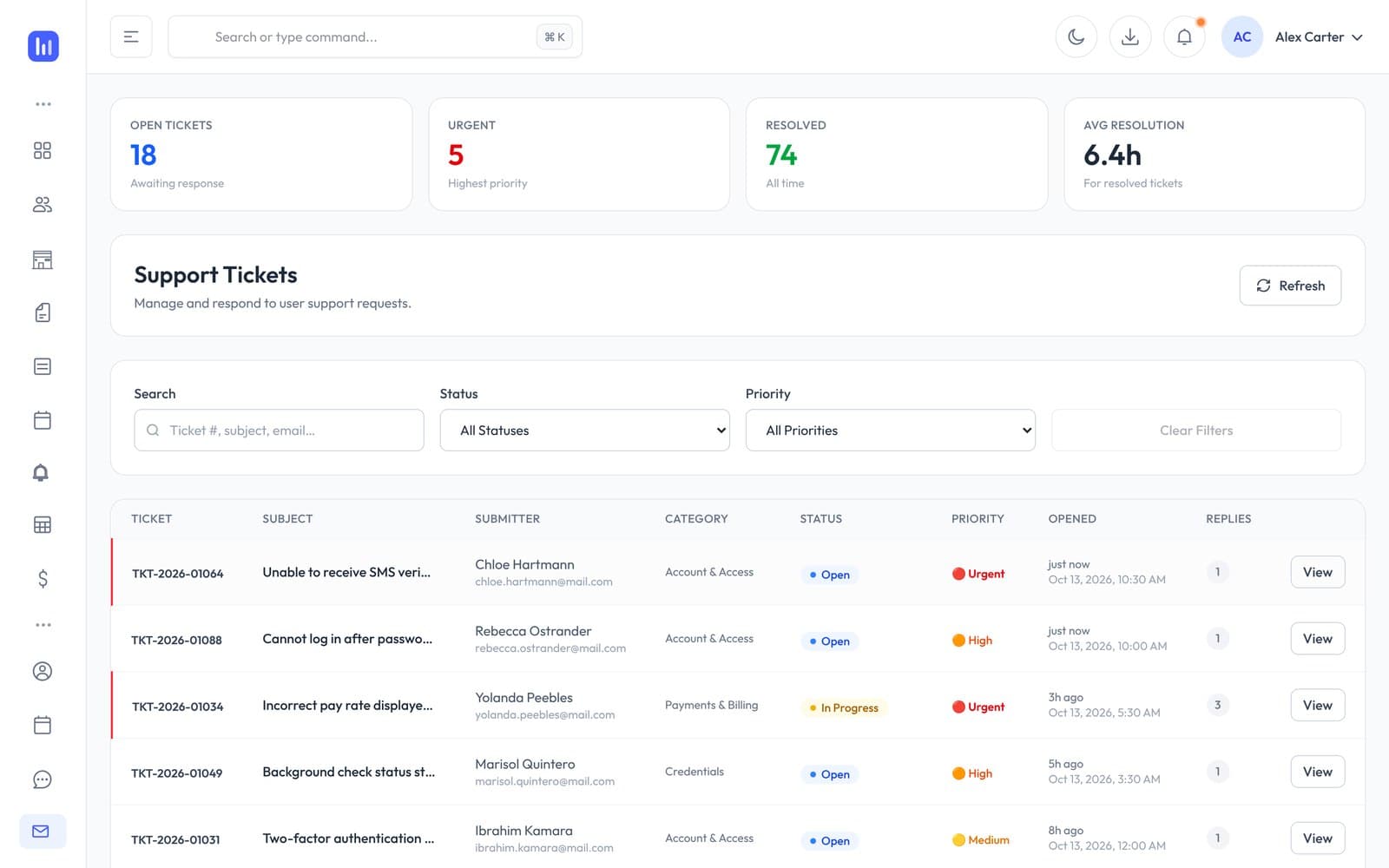Click the Clear Filters button
Screen dimensions: 1389x868
click(x=1196, y=431)
